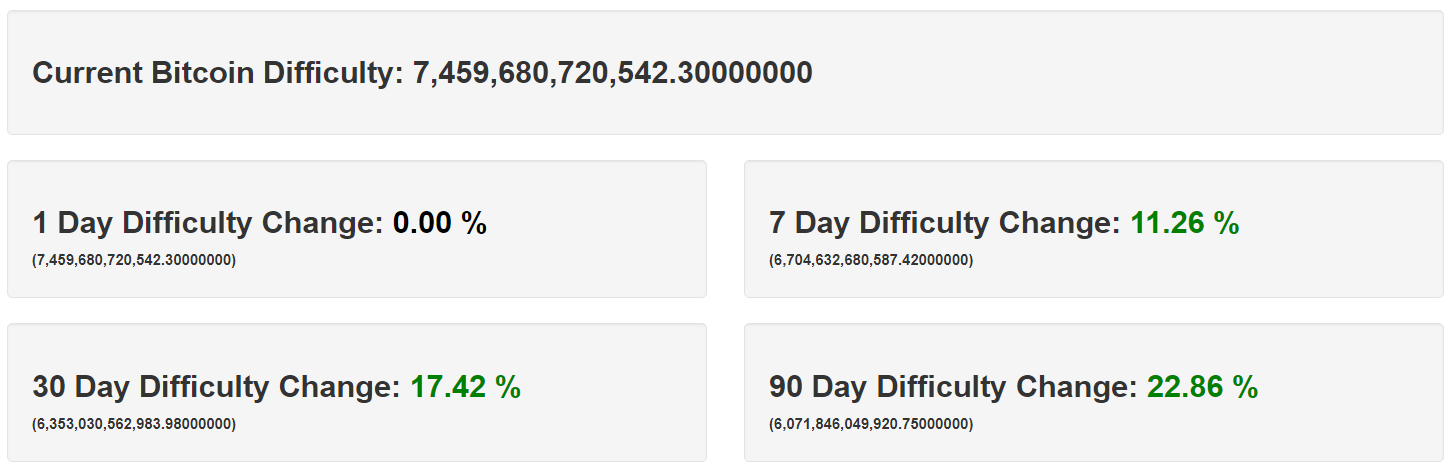This screenshot has width=1451, height=473.
Task: Click the 6,704,632,680,587.42000000 figure
Action: point(871,260)
